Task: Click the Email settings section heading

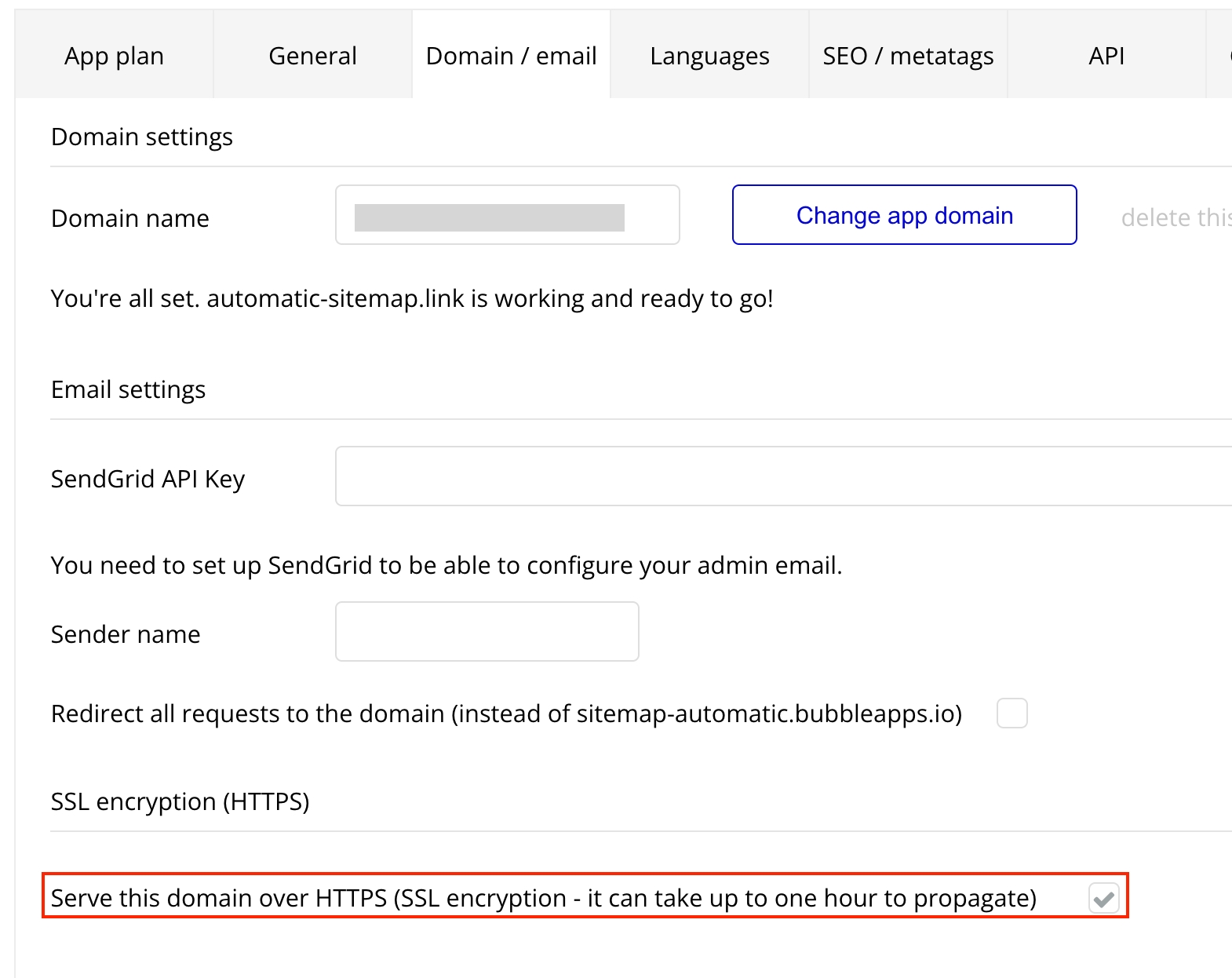Action: point(128,390)
